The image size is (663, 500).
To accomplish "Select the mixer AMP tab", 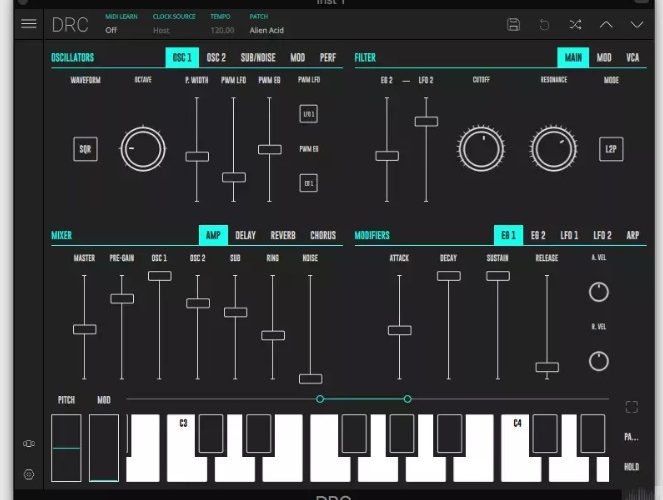I will tap(213, 235).
